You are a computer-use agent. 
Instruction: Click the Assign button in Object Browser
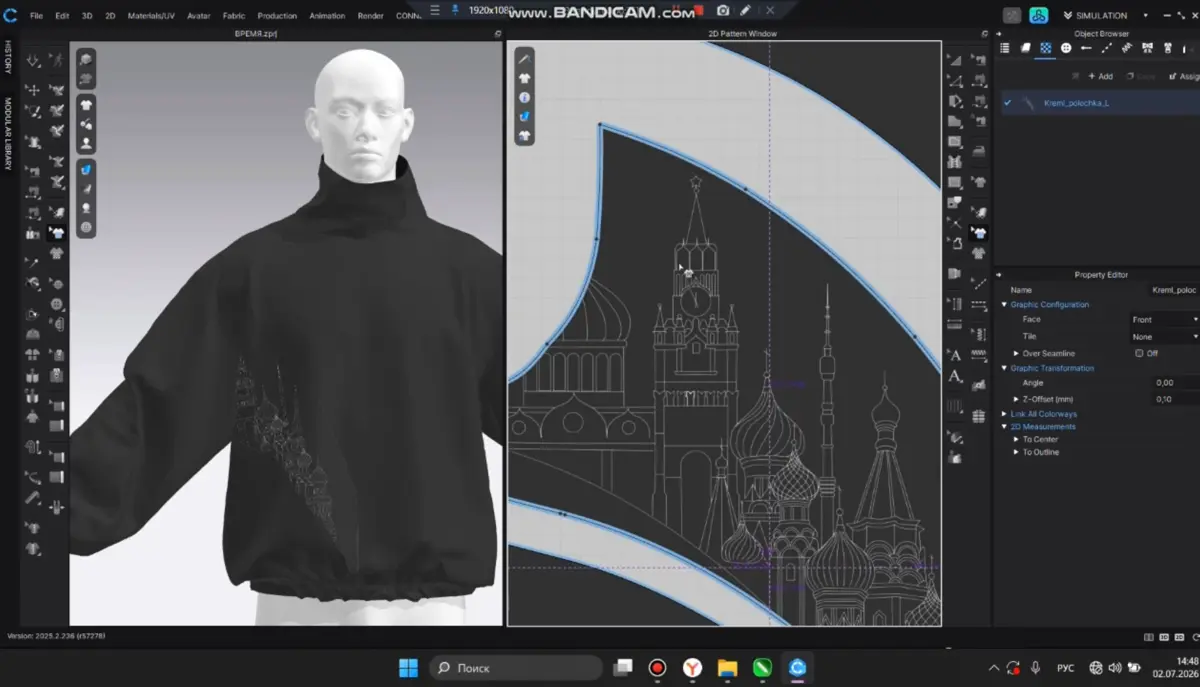point(1185,76)
